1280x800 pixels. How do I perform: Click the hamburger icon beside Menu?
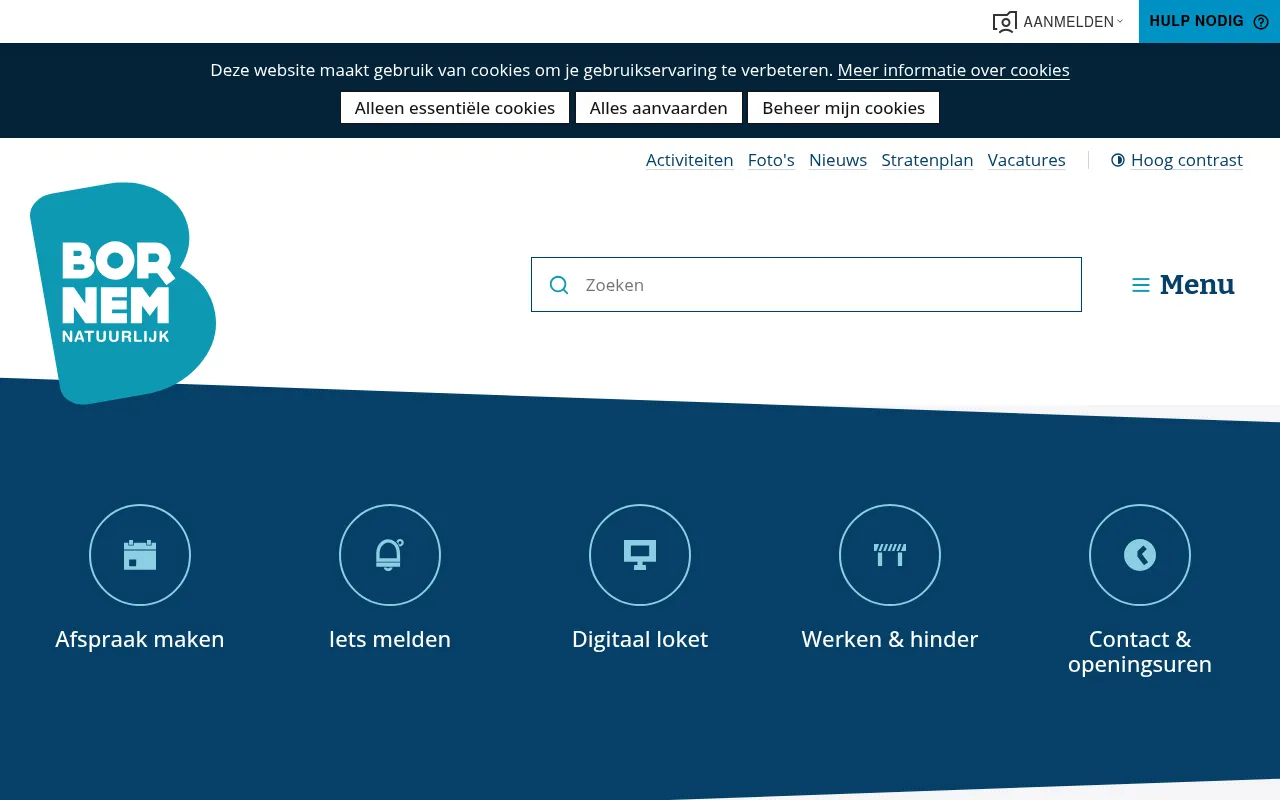point(1141,285)
